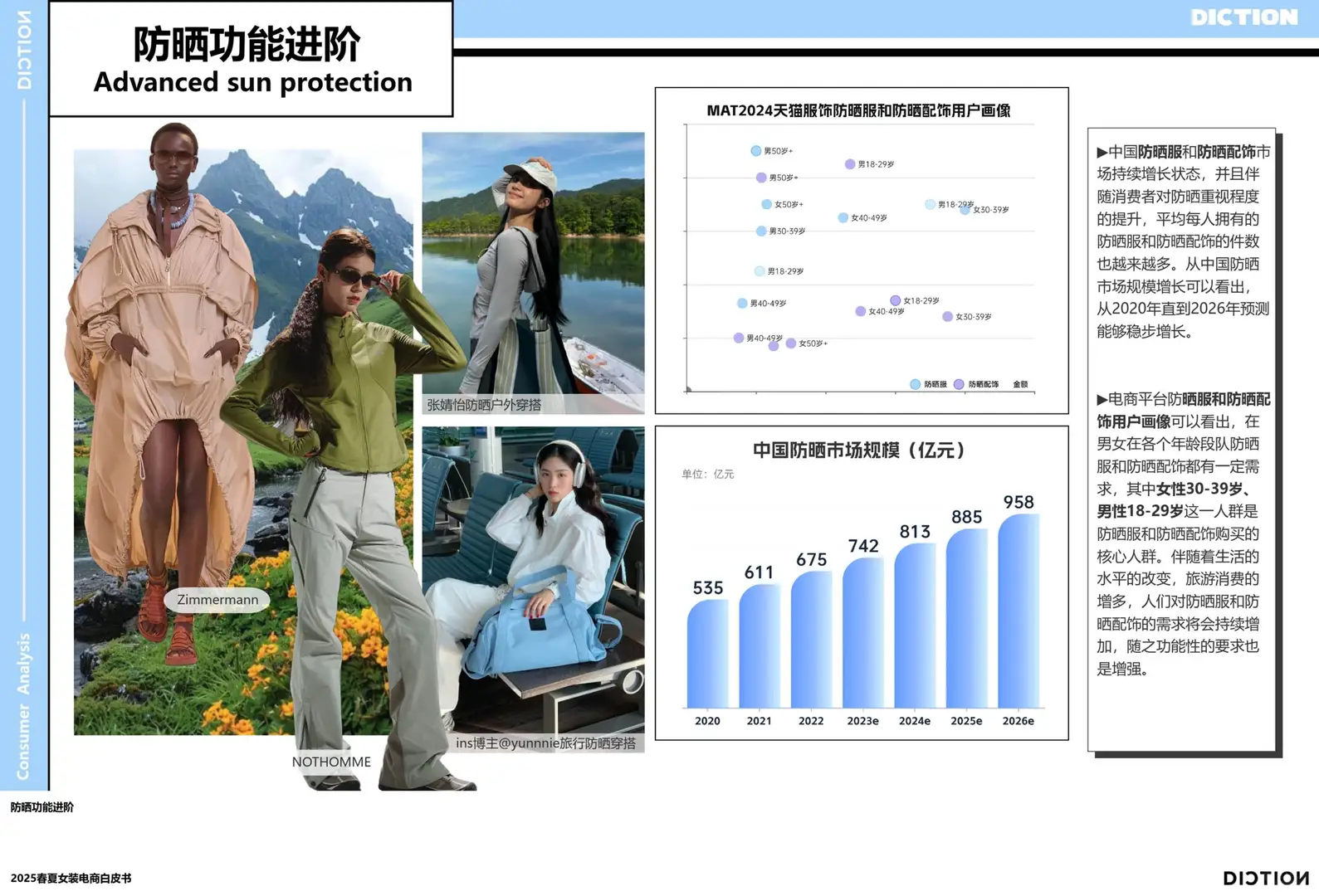Click the 2025春夏女装电商白皮书 footer text

(71, 879)
